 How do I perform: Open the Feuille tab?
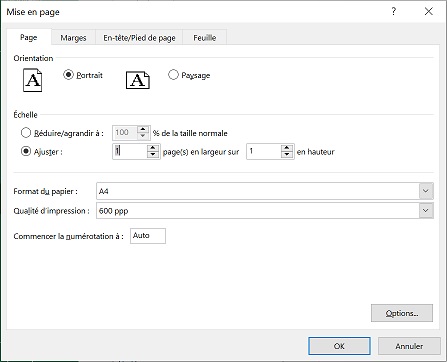point(205,38)
